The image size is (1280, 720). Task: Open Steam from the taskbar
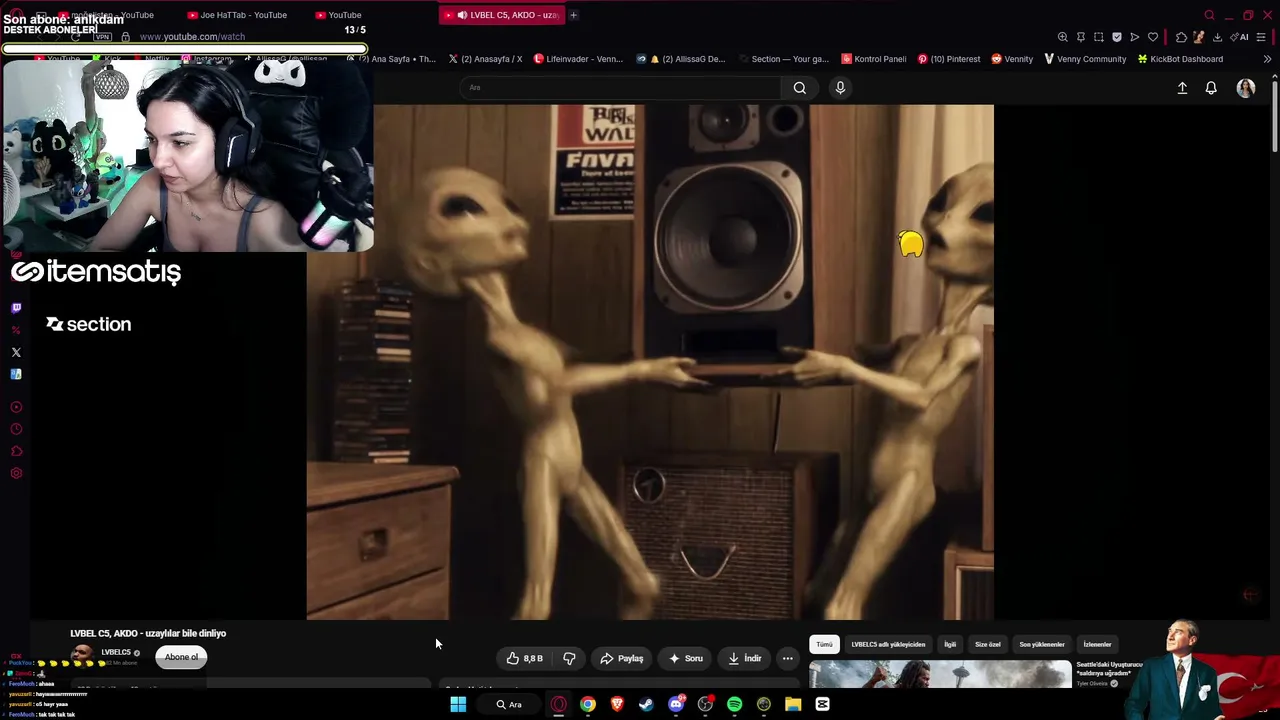(x=646, y=704)
